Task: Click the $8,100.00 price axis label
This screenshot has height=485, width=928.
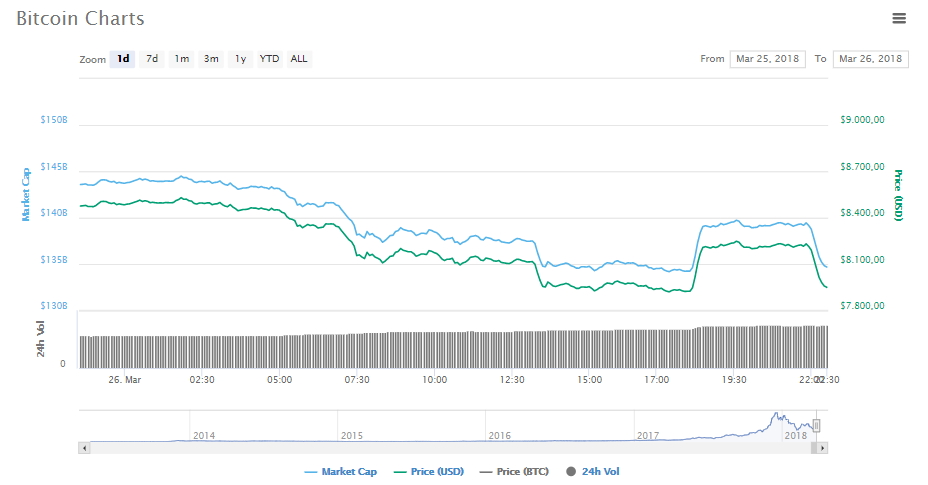Action: 862,259
